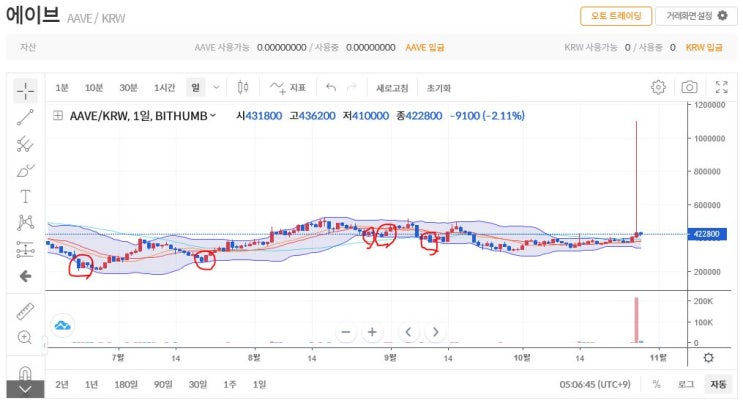Redo the chart action

click(352, 87)
